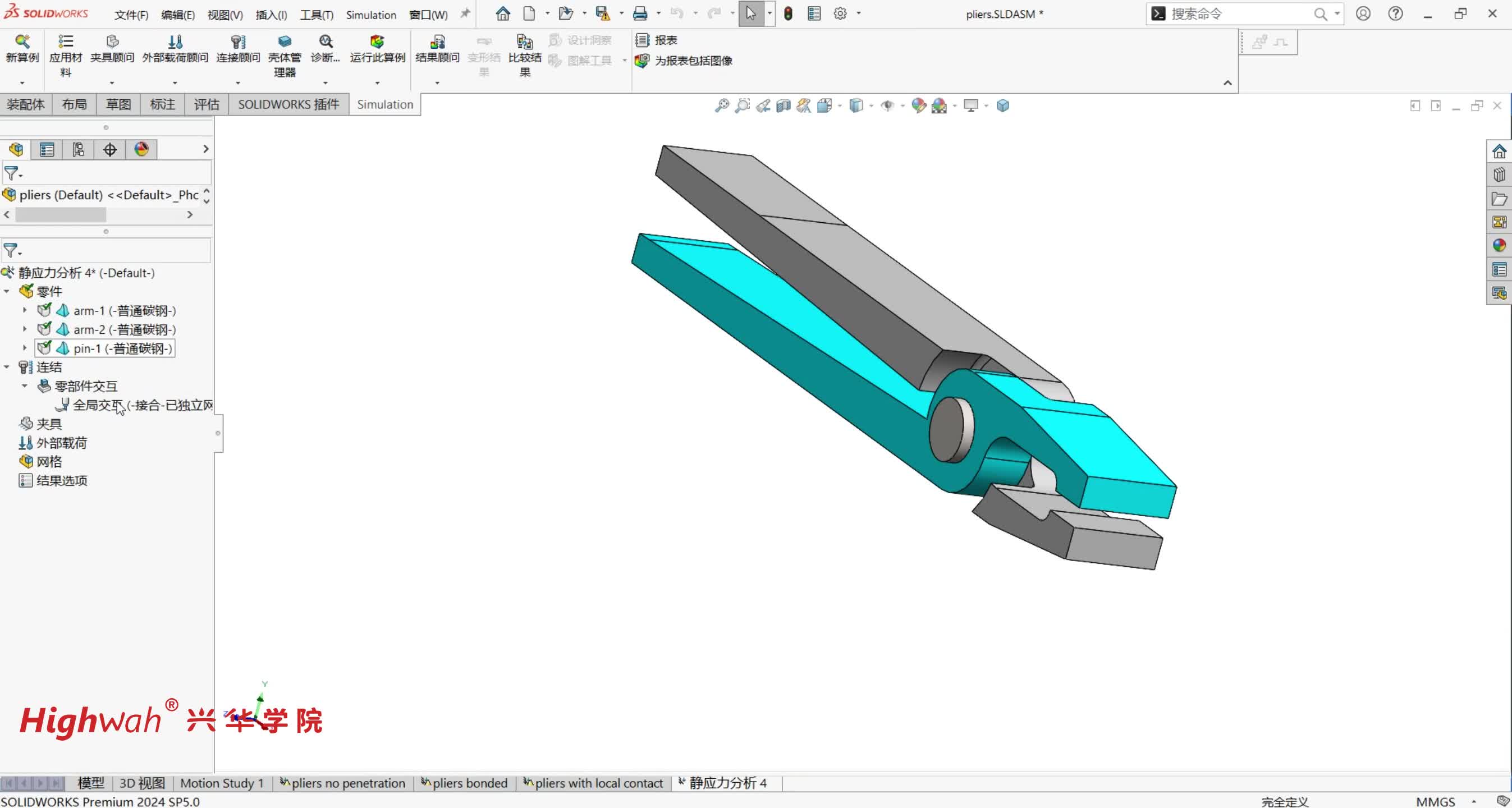The width and height of the screenshot is (1512, 808).
Task: Toggle pin for the menu bar
Action: tap(465, 13)
